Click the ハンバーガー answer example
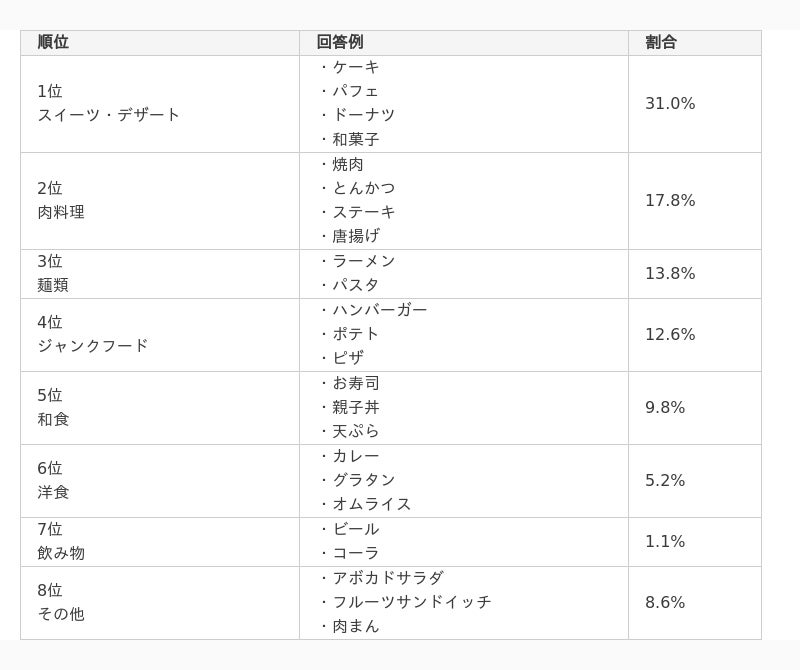The image size is (800, 670). [380, 310]
